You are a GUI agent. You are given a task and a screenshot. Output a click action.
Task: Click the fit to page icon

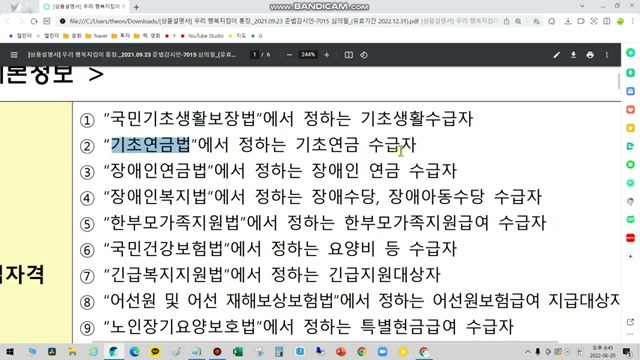[x=349, y=55]
